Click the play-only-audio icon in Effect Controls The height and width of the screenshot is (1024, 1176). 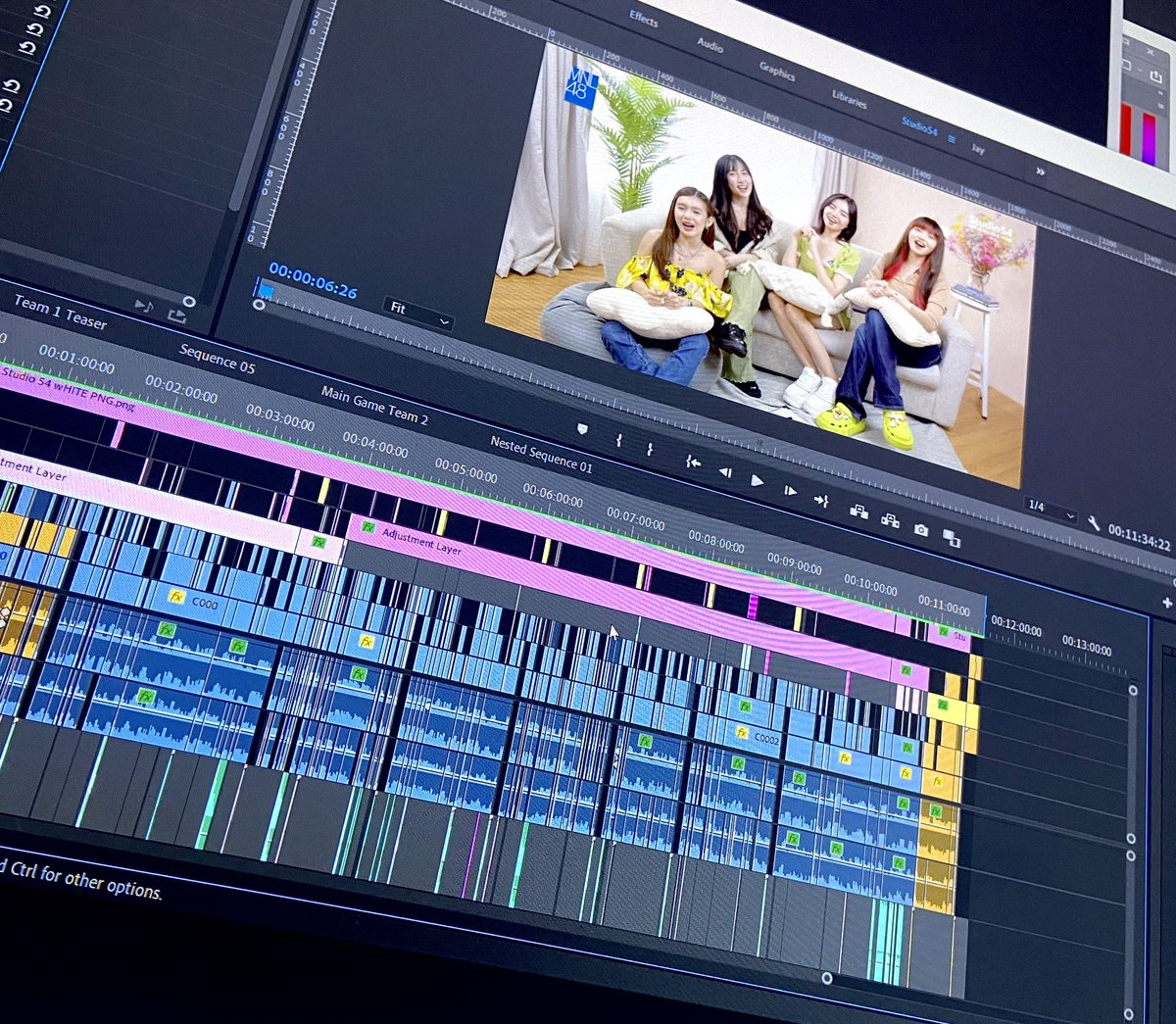tap(143, 307)
